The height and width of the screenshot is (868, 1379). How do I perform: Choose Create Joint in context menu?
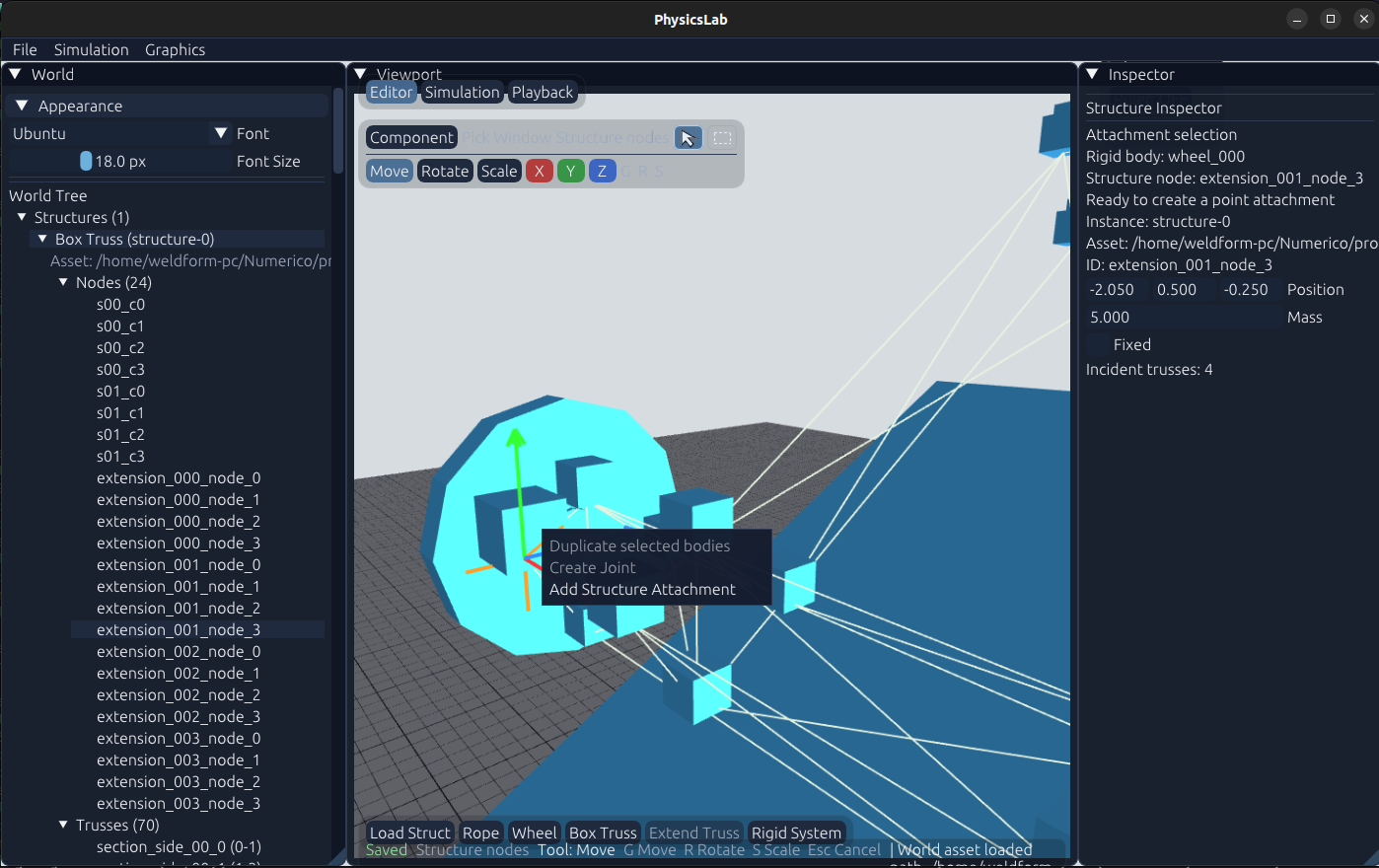592,567
